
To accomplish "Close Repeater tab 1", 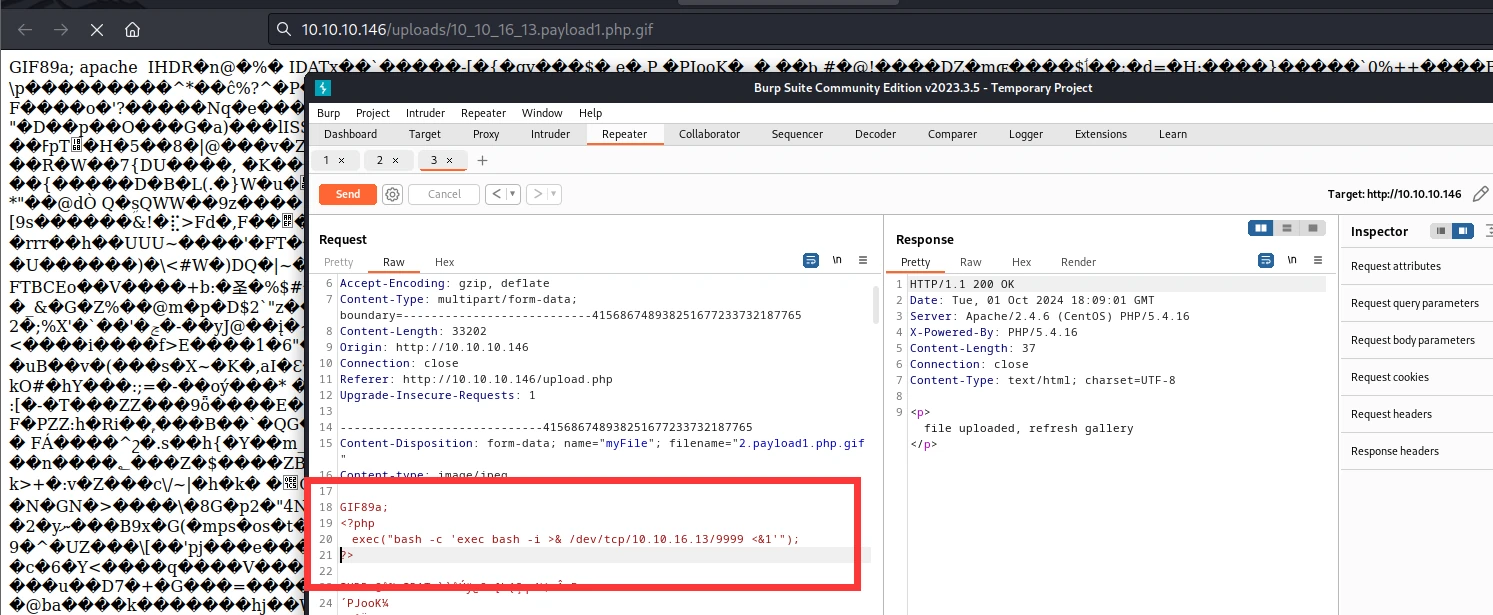I will (341, 160).
